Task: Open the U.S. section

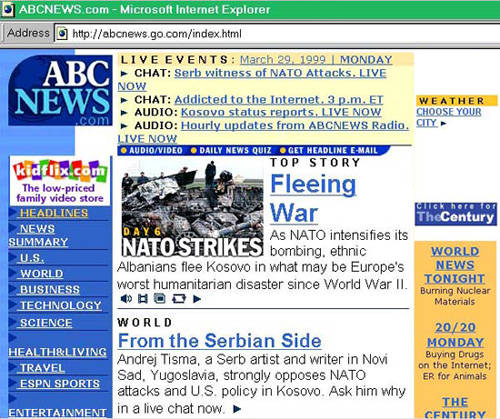Action: tap(32, 258)
